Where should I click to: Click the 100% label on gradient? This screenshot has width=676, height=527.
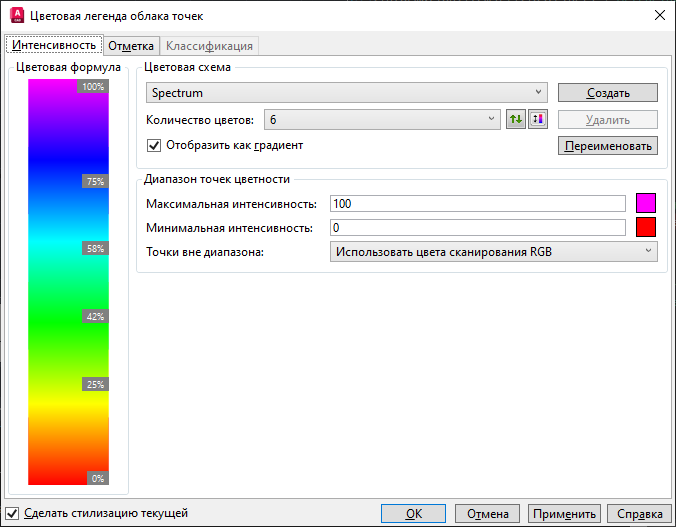(x=93, y=86)
